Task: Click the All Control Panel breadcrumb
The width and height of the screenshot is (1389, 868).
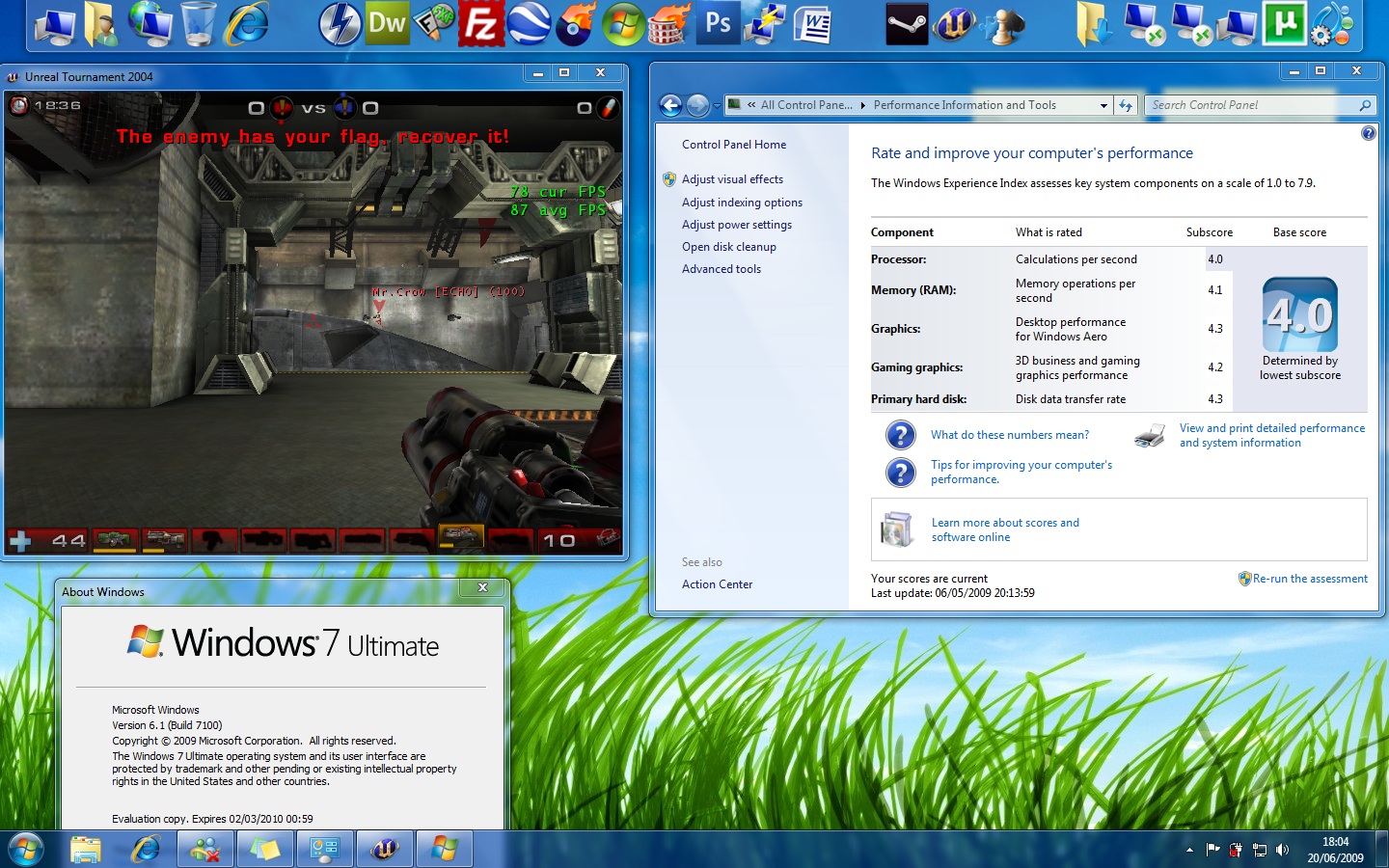Action: pos(805,105)
